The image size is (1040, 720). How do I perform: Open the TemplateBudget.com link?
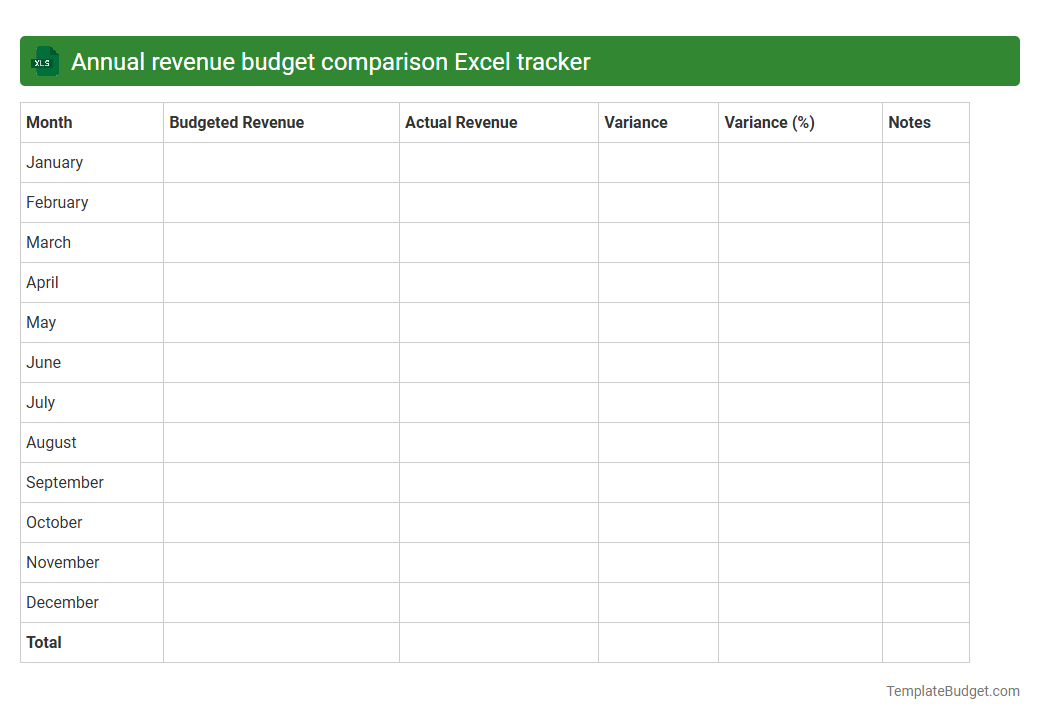(952, 690)
